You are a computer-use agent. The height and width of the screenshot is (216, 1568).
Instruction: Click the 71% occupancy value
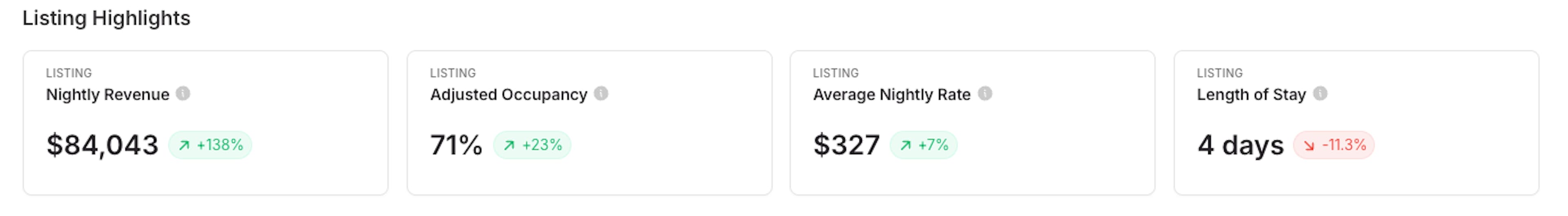[x=457, y=145]
